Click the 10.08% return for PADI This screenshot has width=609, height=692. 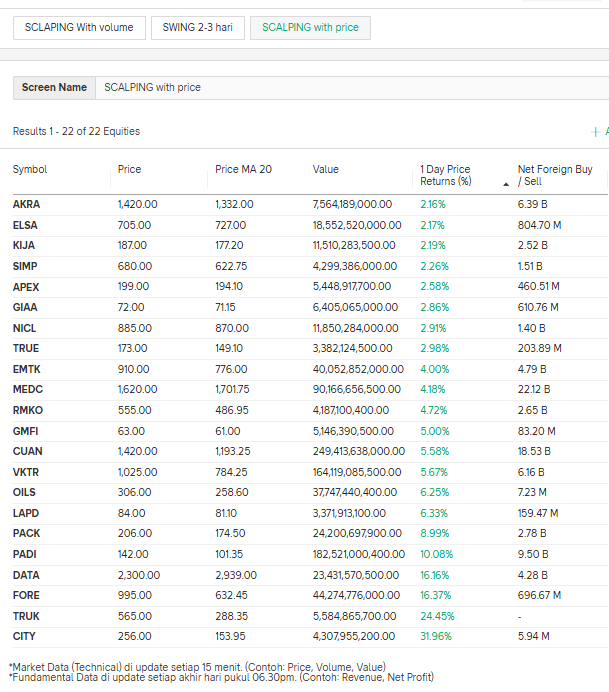tap(437, 554)
